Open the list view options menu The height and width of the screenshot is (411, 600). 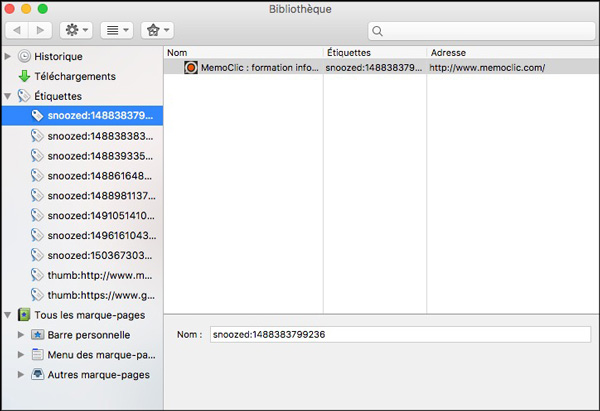tap(116, 31)
